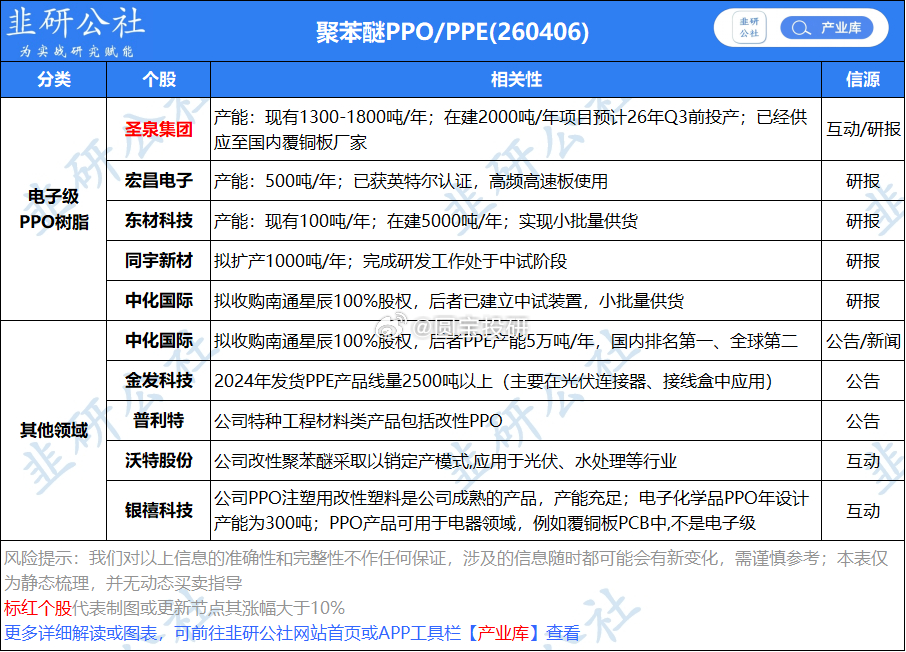This screenshot has height=652, width=906.
Task: Click the 互动/研报 source cell for 圣泉集团
Action: pyautogui.click(x=863, y=129)
